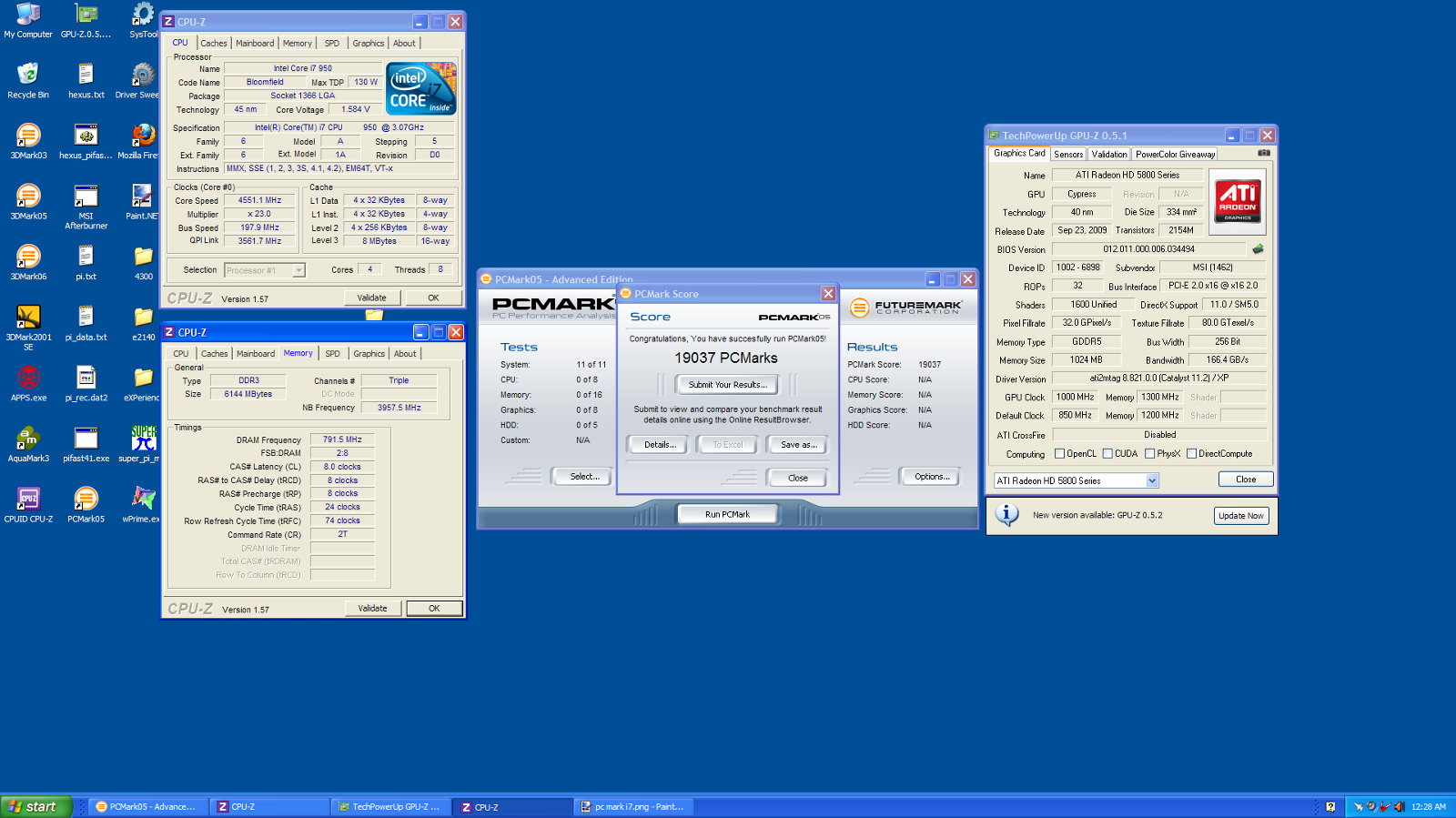Click the ATI Radeon logo in GPU-Z
The height and width of the screenshot is (818, 1456).
point(1238,201)
